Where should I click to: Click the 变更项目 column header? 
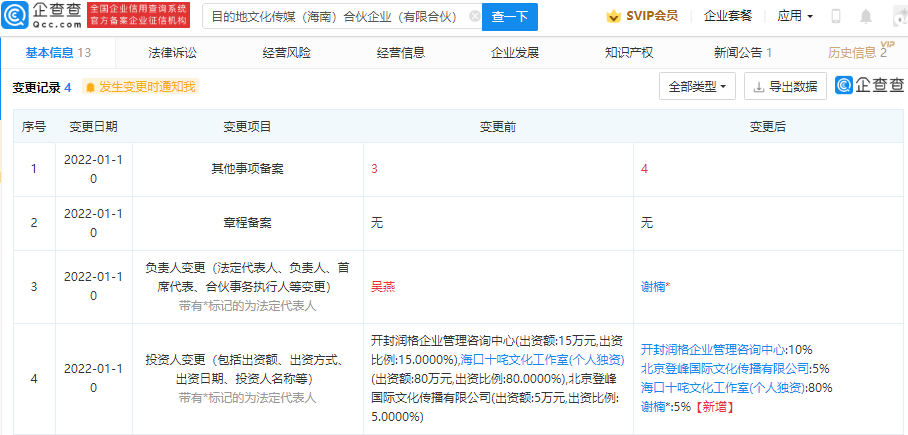[x=247, y=127]
